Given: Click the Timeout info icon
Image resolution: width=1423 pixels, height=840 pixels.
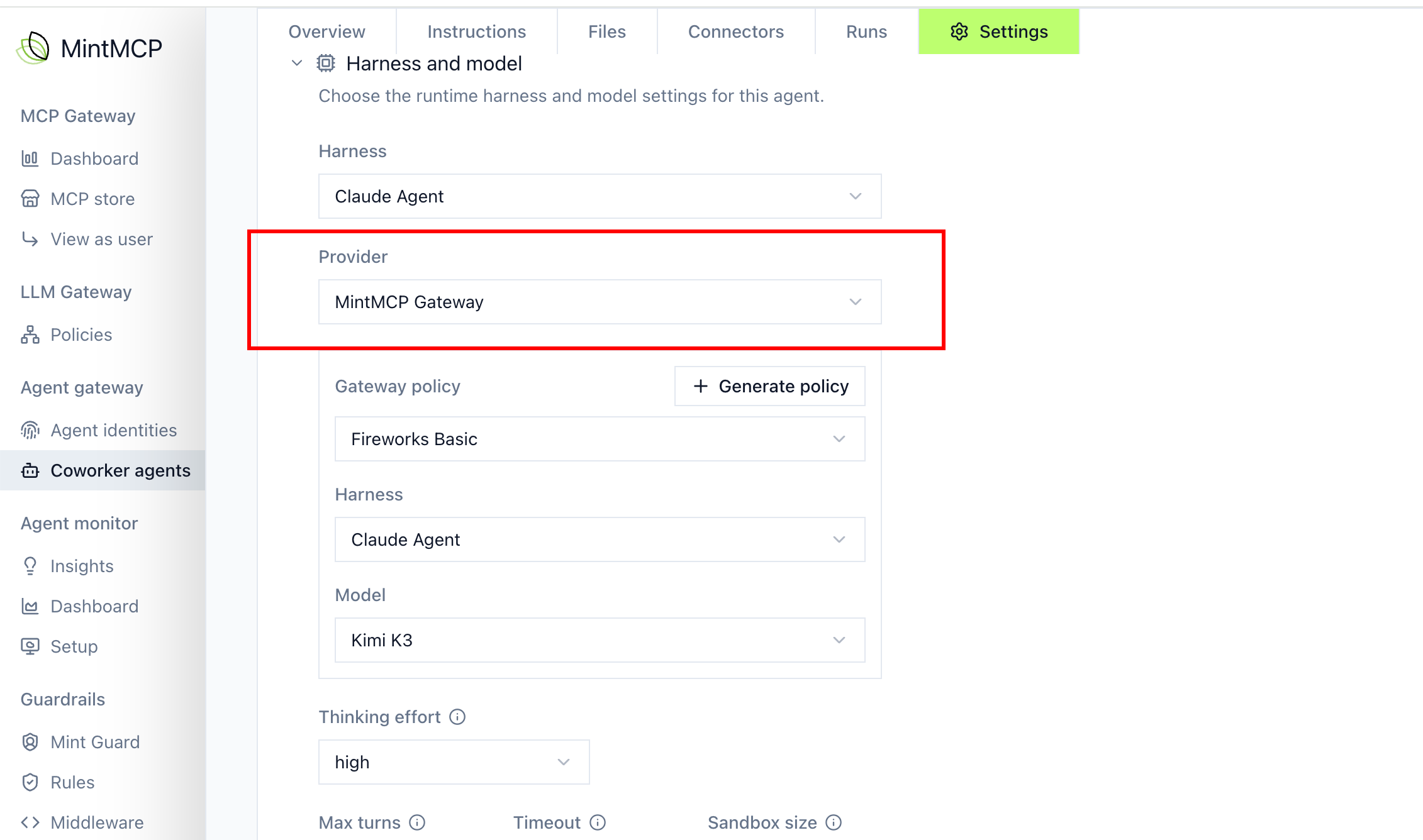Looking at the screenshot, I should [x=598, y=822].
